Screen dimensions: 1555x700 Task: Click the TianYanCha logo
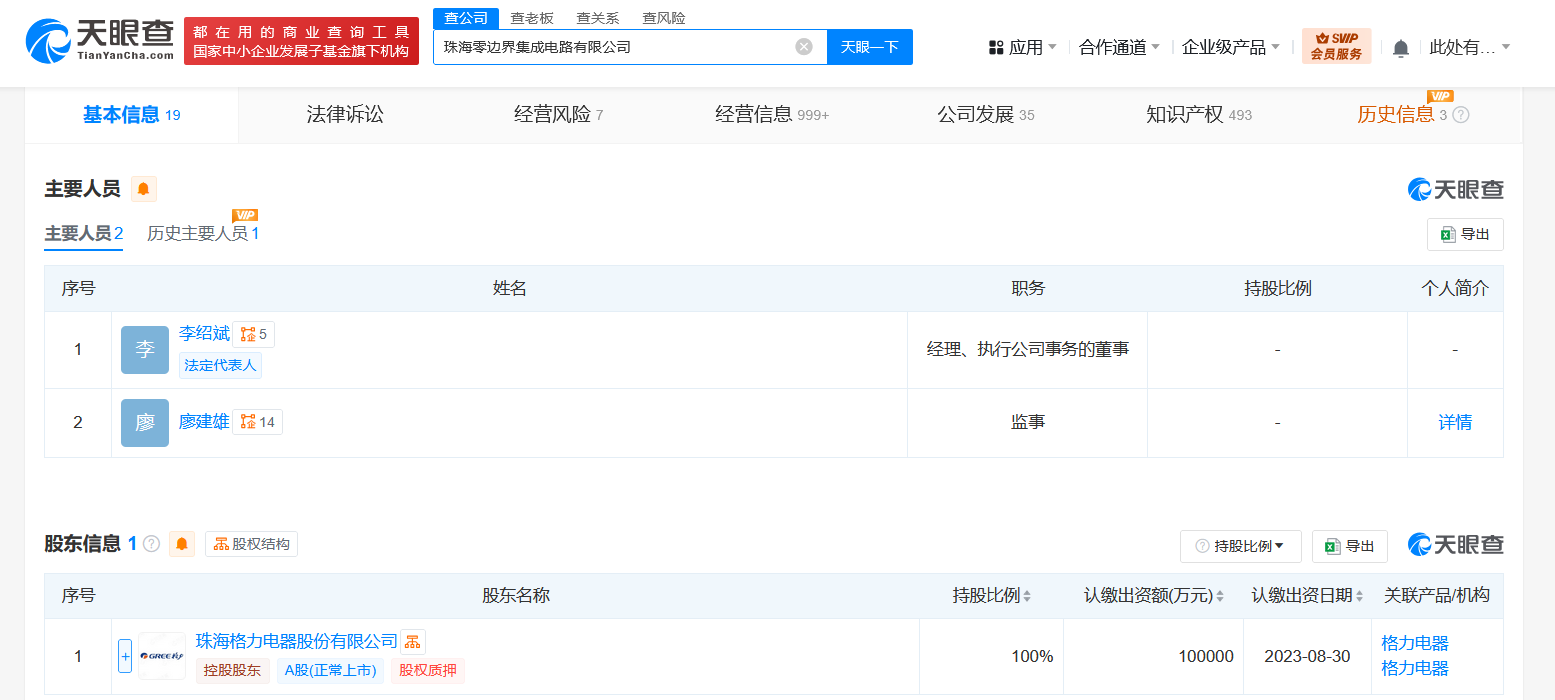100,41
